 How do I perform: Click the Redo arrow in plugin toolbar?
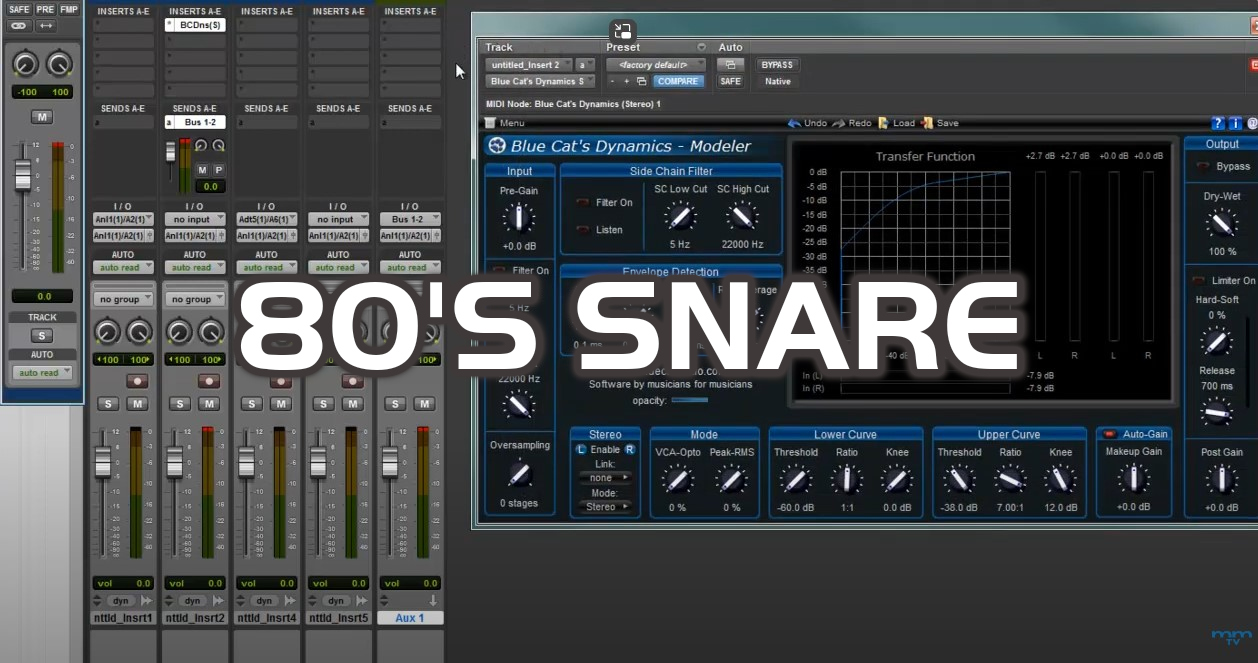pos(838,123)
